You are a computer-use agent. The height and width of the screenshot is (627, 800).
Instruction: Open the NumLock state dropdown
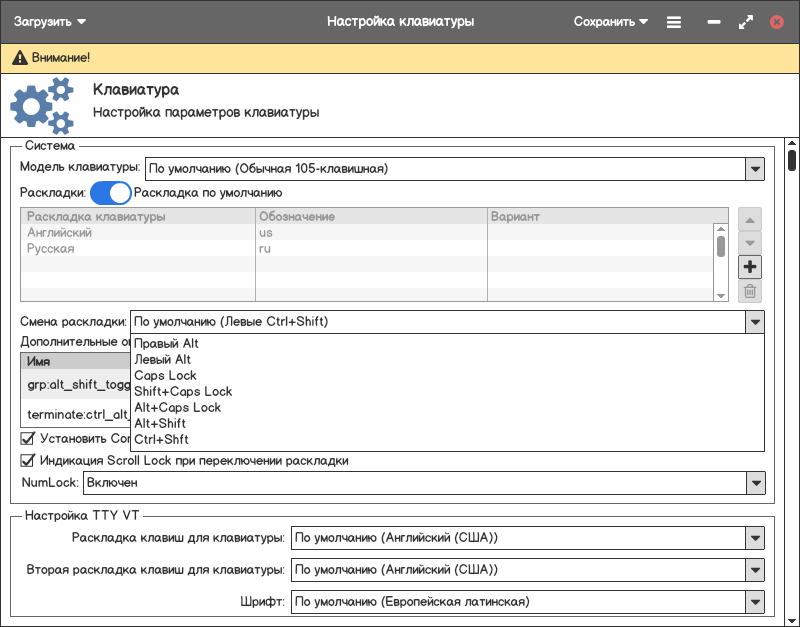[x=755, y=483]
